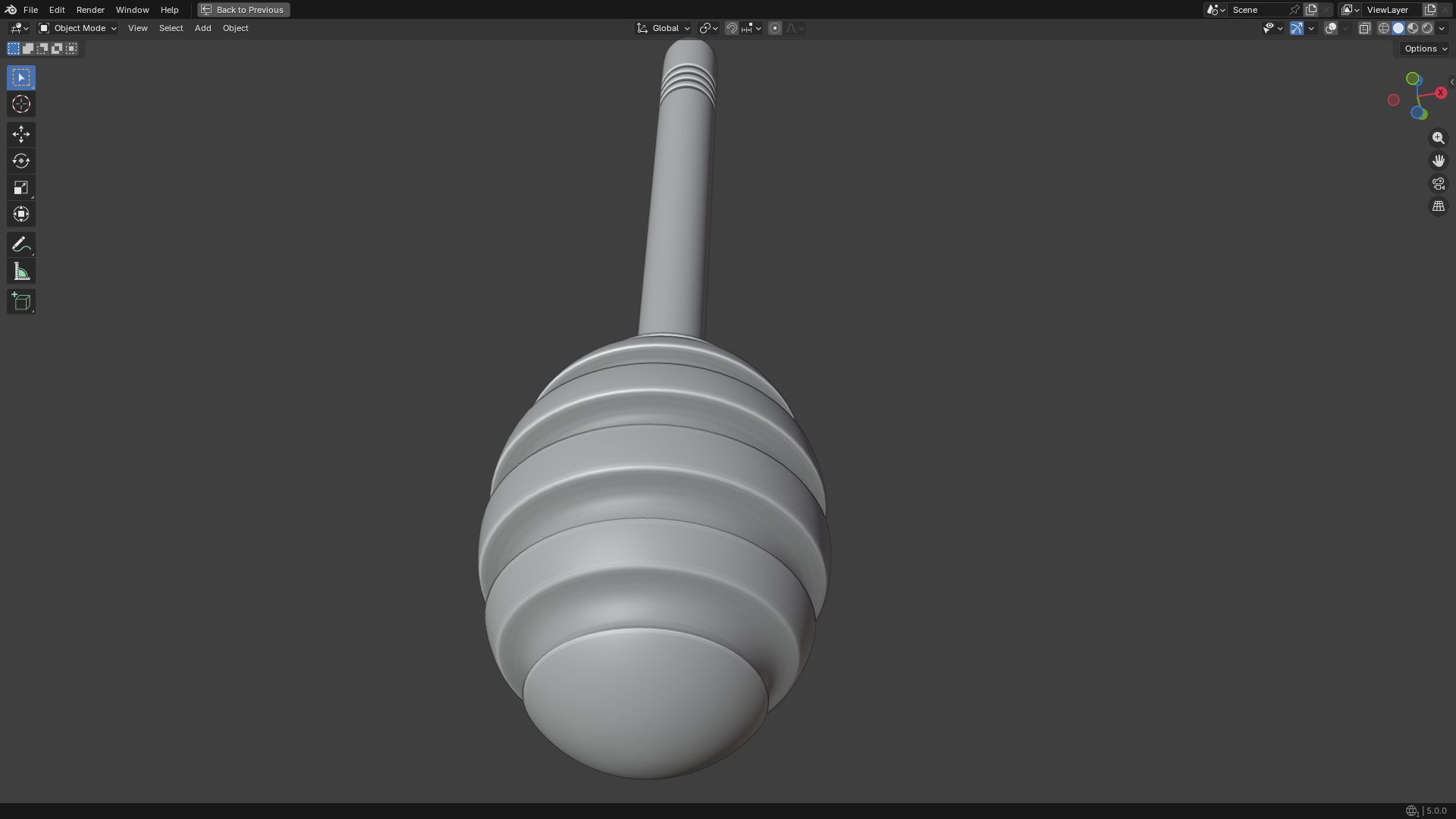Switch to solid viewport shading
This screenshot has height=819, width=1456.
coord(1398,28)
